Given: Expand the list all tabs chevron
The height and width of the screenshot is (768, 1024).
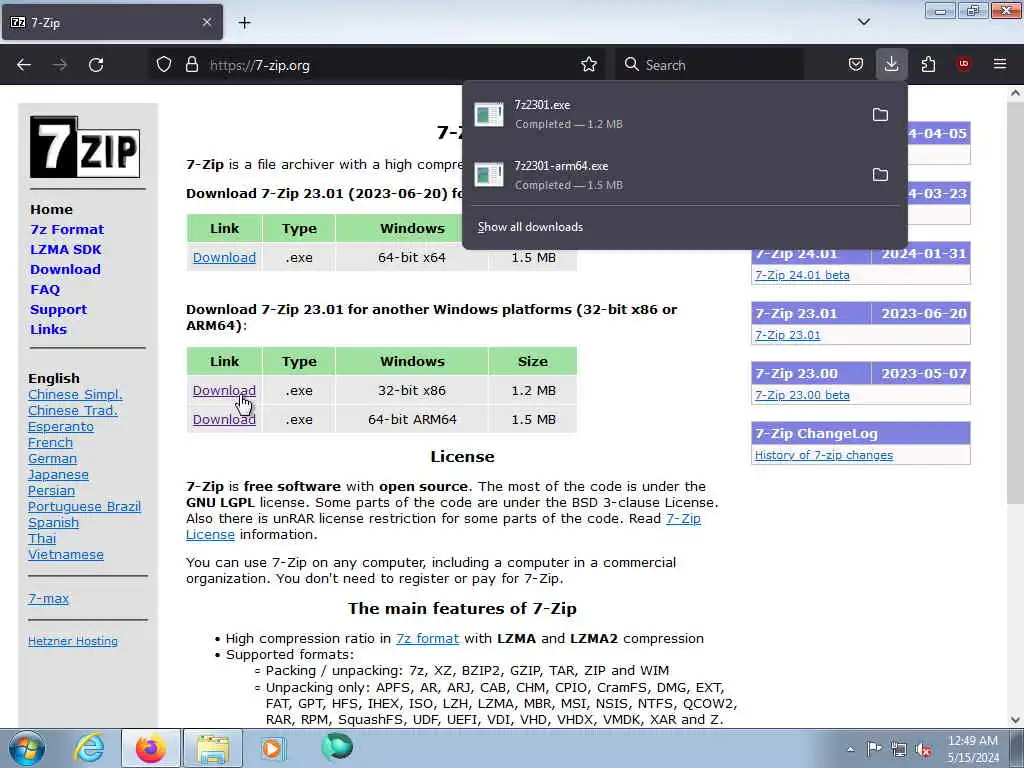Looking at the screenshot, I should tap(863, 22).
